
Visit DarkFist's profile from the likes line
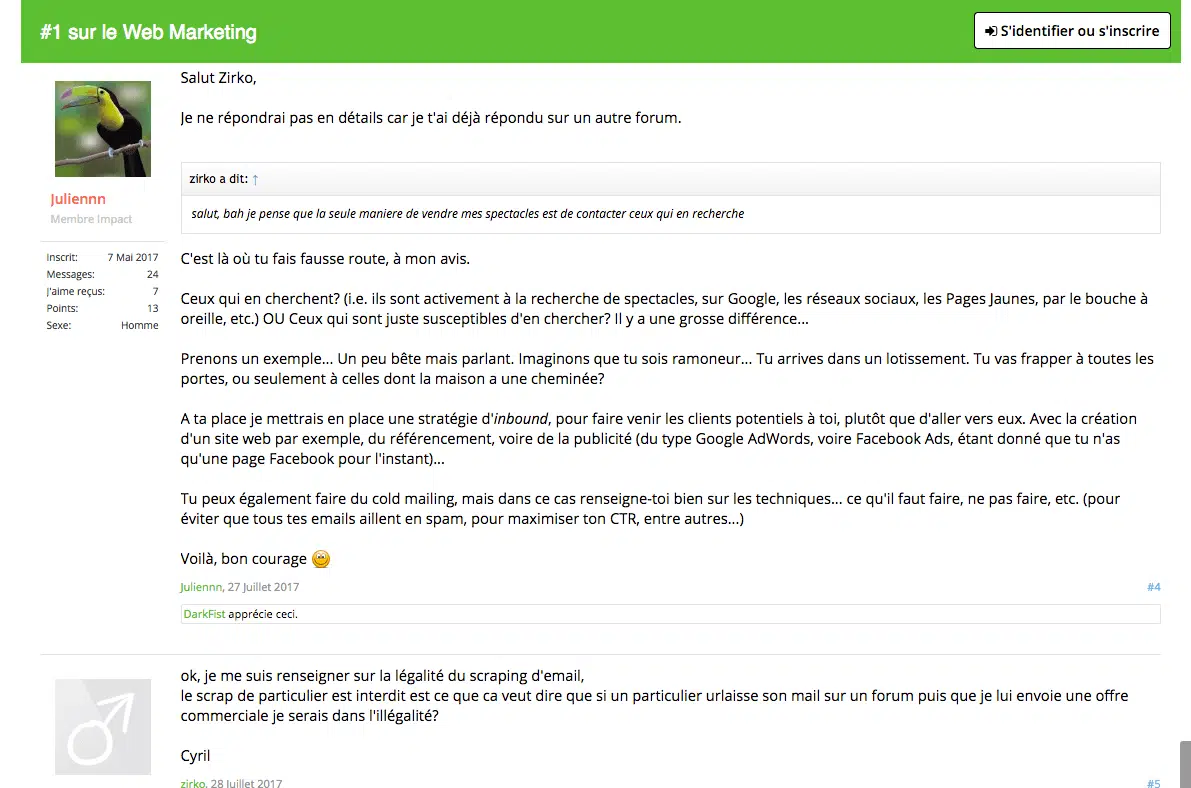204,614
